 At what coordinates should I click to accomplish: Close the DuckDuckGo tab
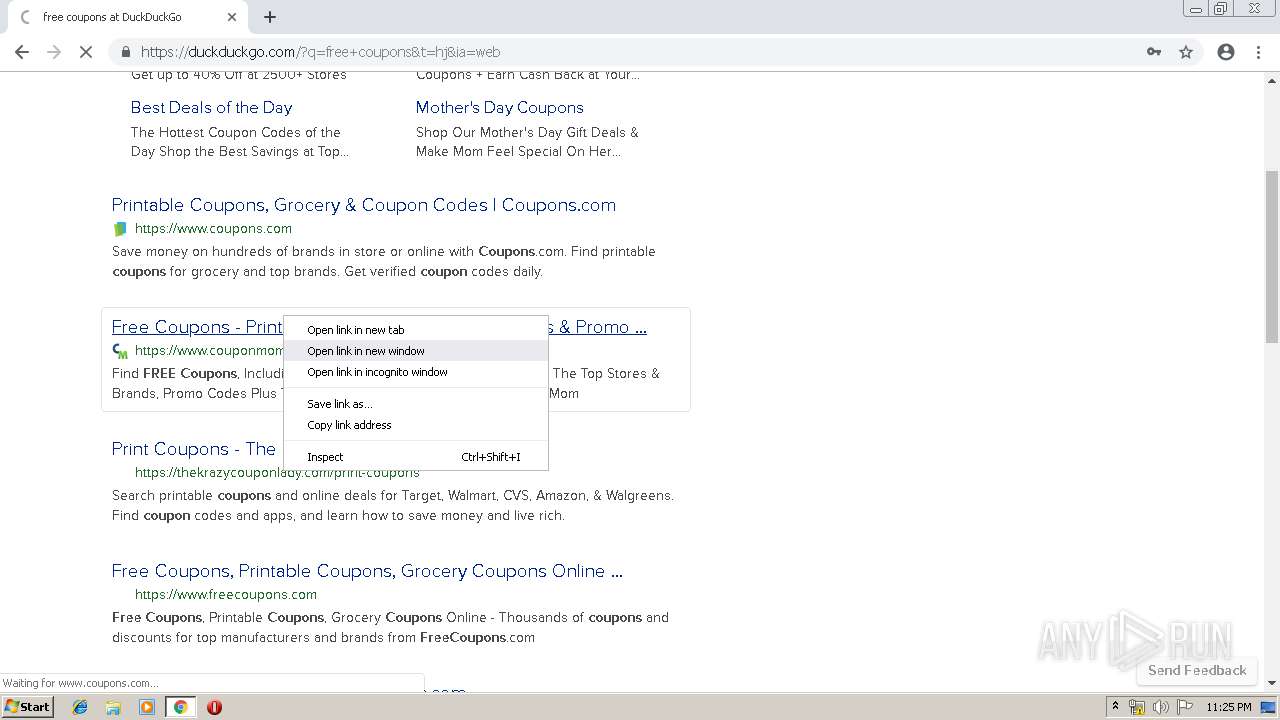coord(232,17)
